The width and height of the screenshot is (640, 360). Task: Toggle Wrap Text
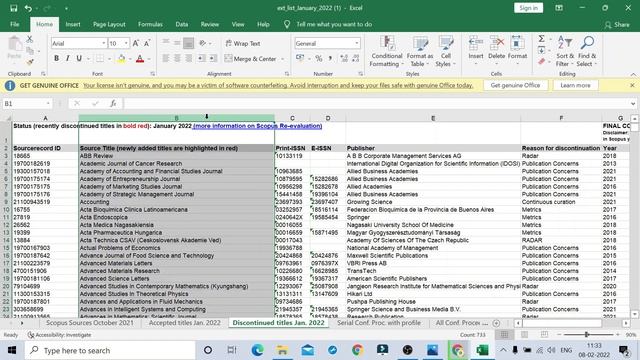click(x=243, y=43)
